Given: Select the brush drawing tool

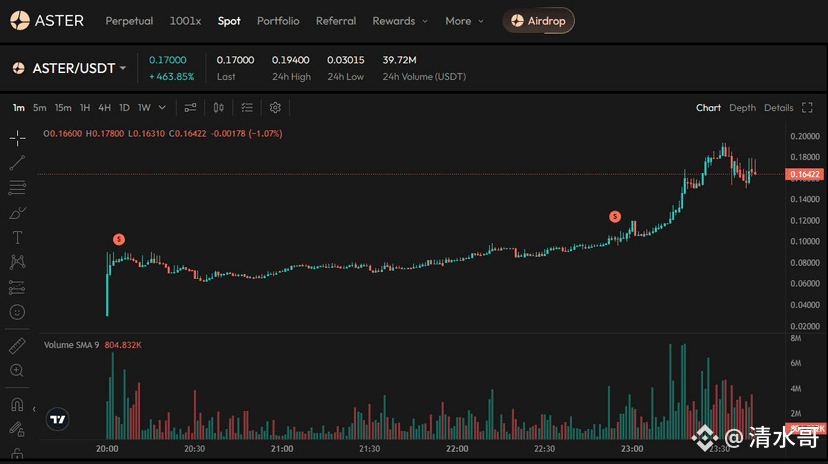Looking at the screenshot, I should (x=17, y=213).
